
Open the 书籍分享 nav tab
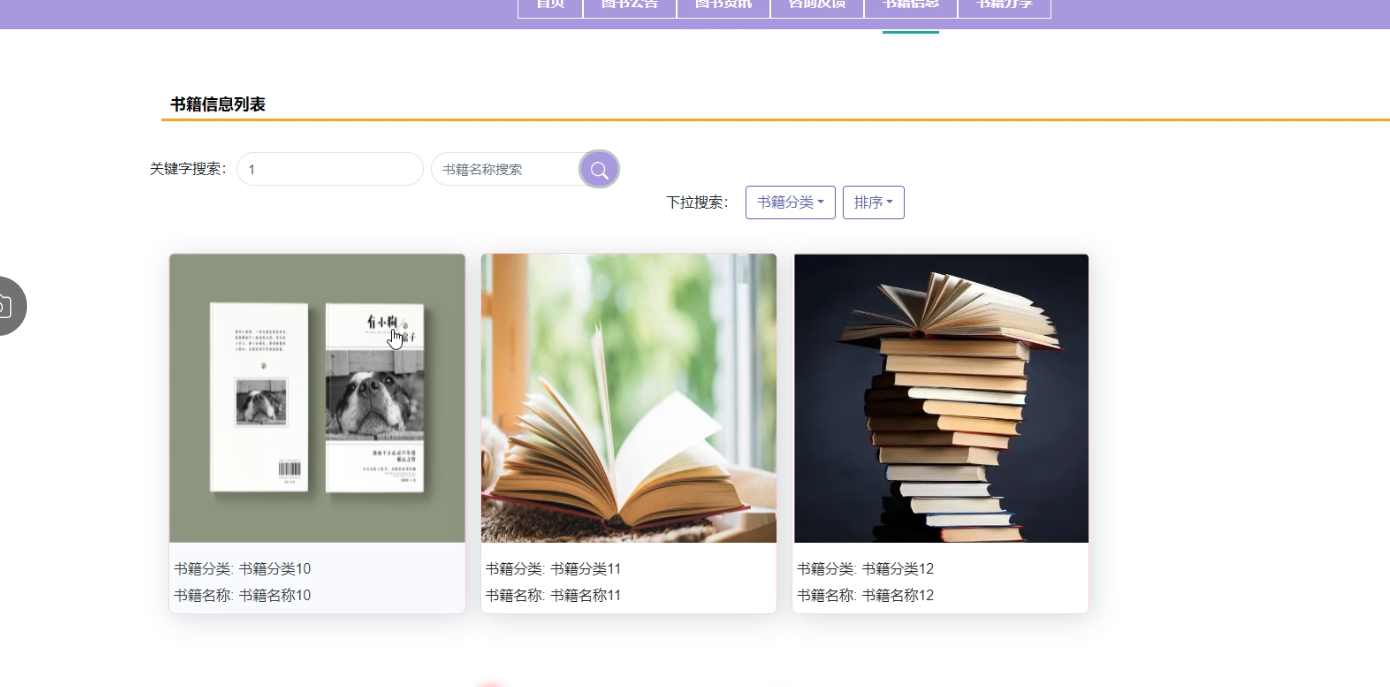point(1004,7)
